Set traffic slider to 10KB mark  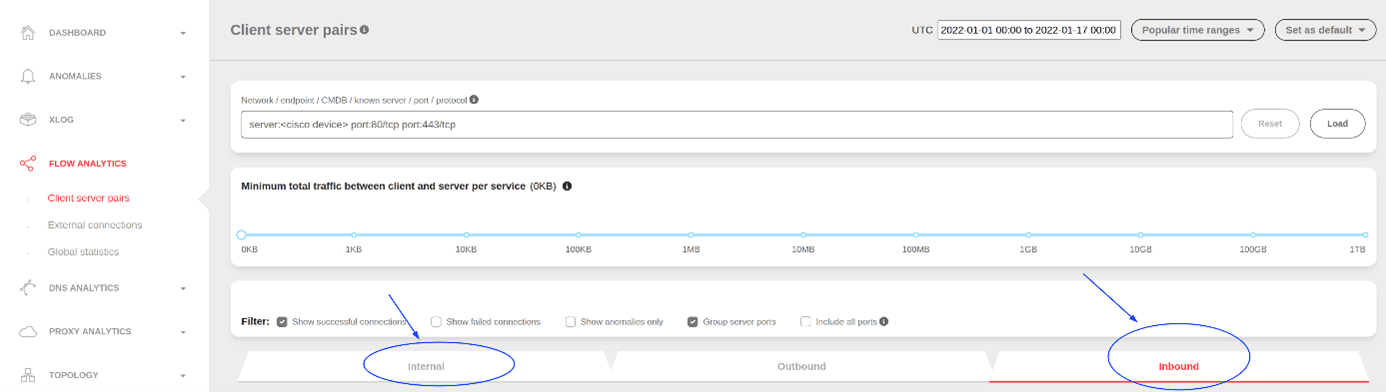pos(466,235)
